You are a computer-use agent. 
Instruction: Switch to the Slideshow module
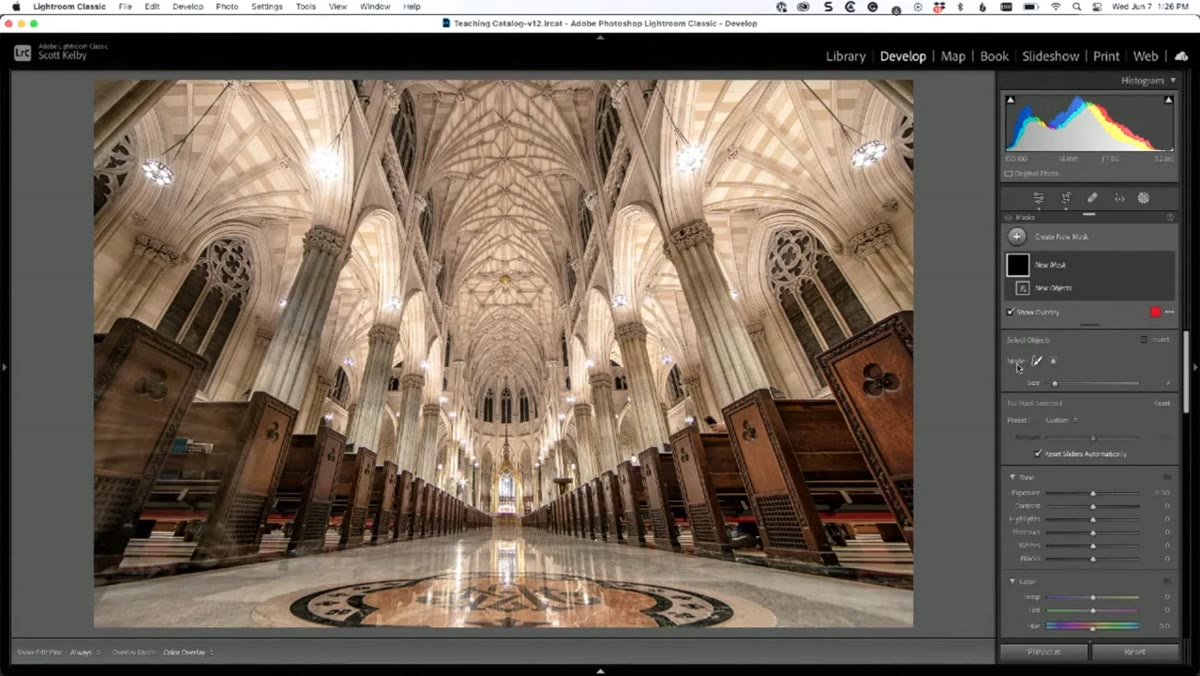[x=1050, y=56]
